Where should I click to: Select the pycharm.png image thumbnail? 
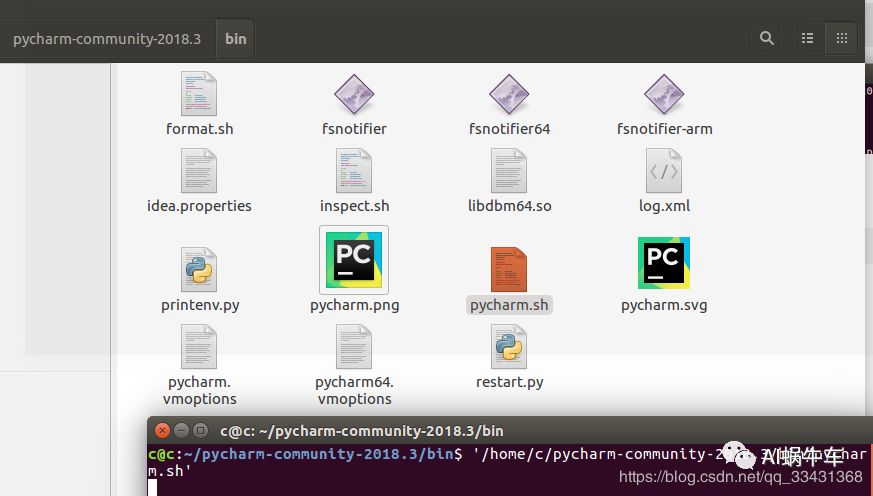pyautogui.click(x=354, y=259)
